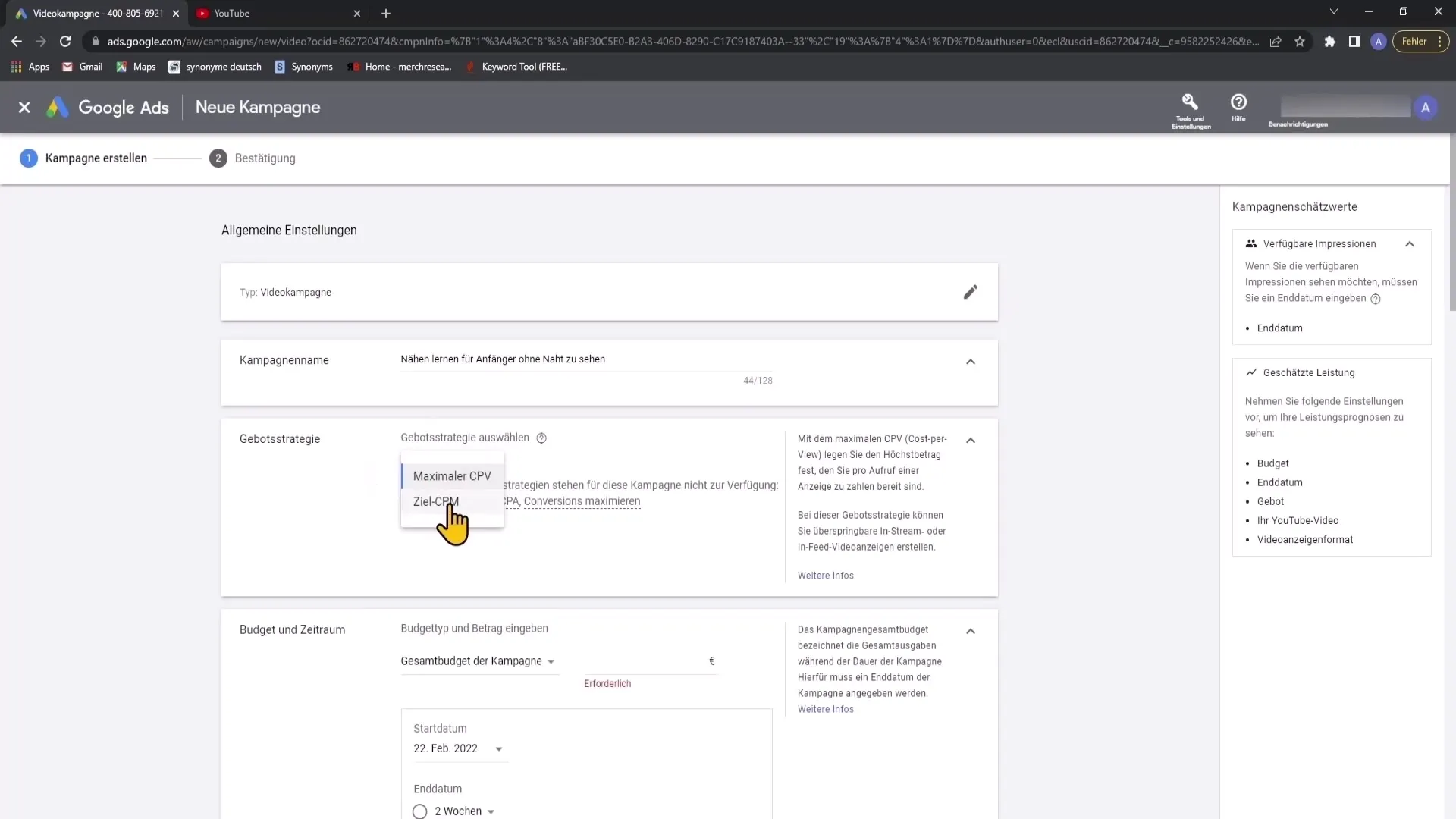Click the Weitere Infos link in Budget section
Screen dimensions: 1456x819
[x=825, y=708]
